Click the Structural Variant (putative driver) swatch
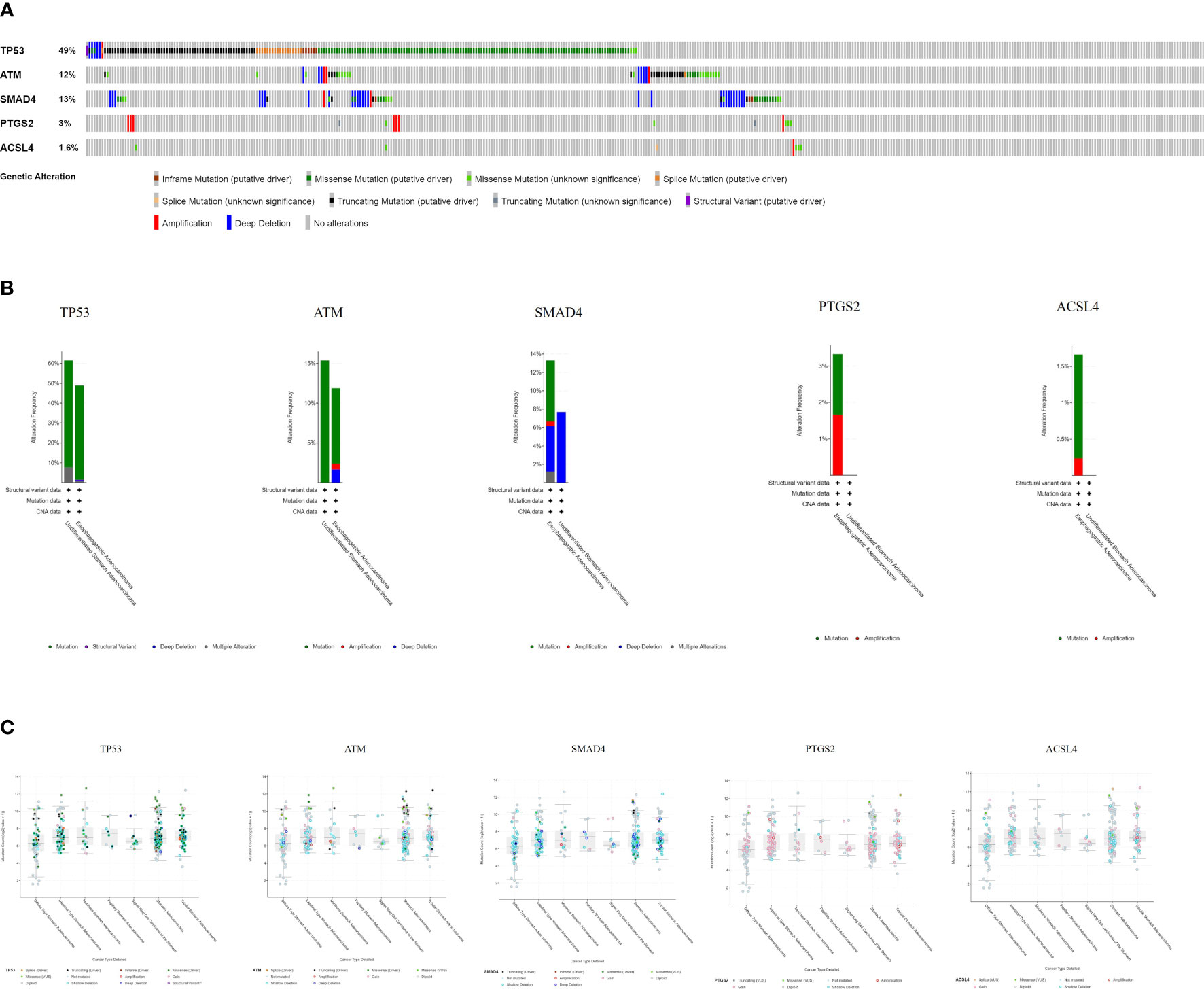Viewport: 1204px width, 989px height. tap(688, 201)
